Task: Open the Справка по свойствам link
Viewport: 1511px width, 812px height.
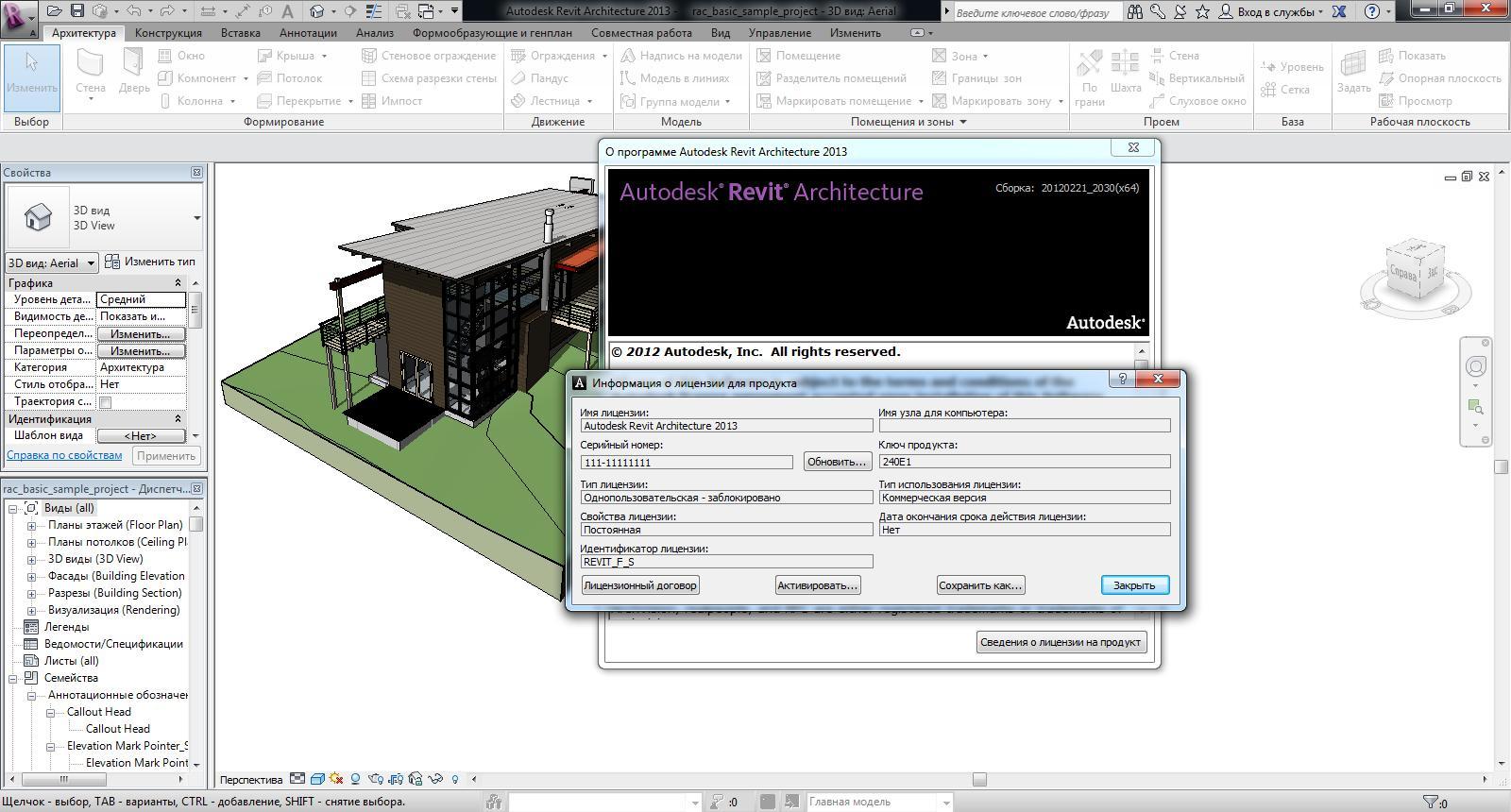Action: [64, 455]
